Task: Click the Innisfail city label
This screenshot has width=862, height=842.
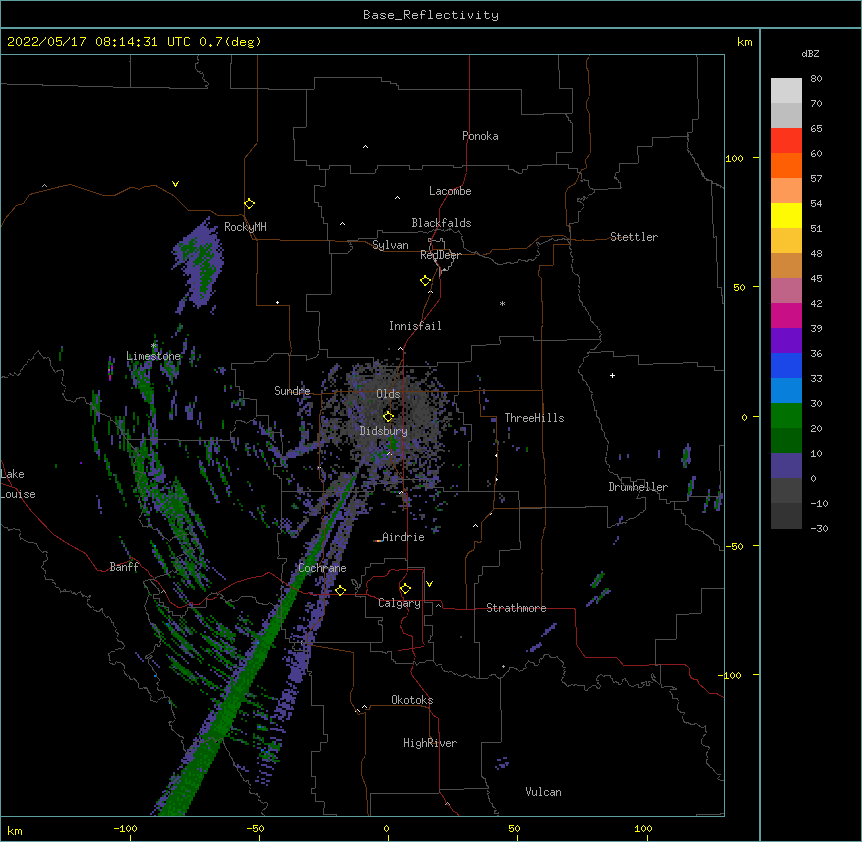Action: coord(415,326)
